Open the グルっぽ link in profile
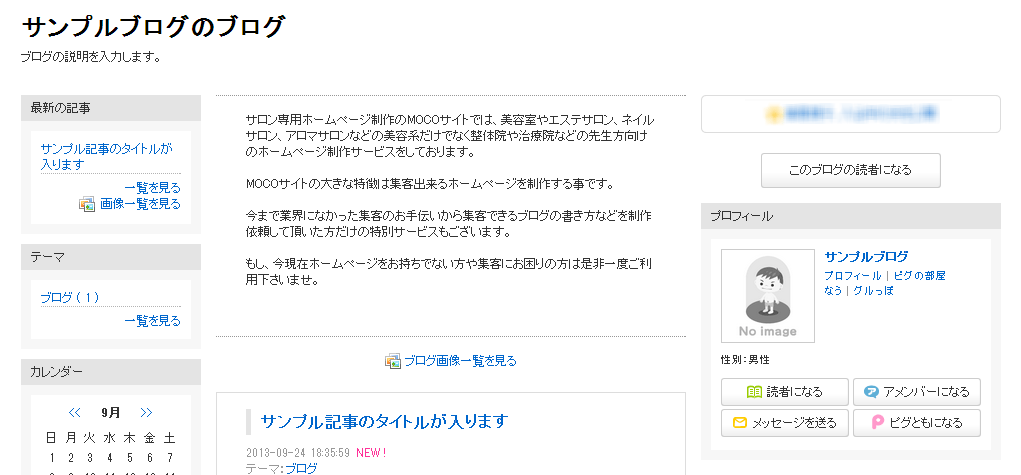This screenshot has height=475, width=1021. point(873,291)
